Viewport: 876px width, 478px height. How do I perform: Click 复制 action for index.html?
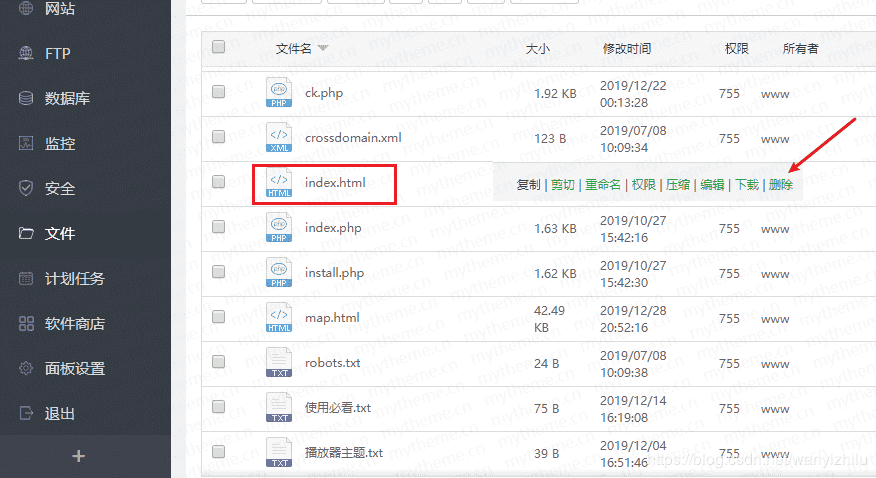(x=529, y=185)
